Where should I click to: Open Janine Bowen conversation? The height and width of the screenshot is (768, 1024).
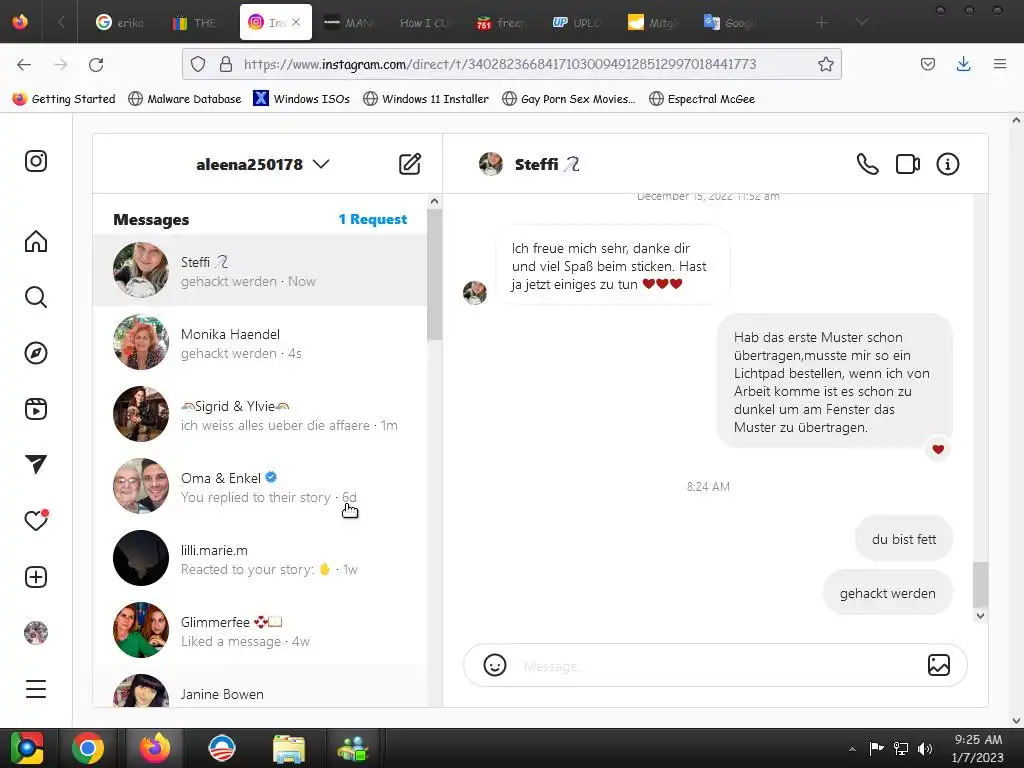tap(260, 688)
